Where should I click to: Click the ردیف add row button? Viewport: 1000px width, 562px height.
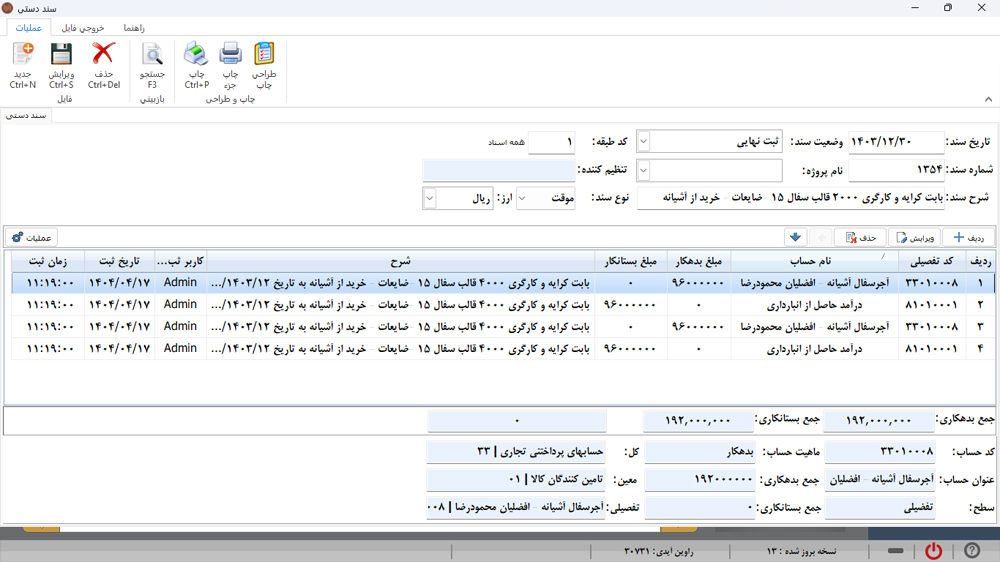[968, 238]
